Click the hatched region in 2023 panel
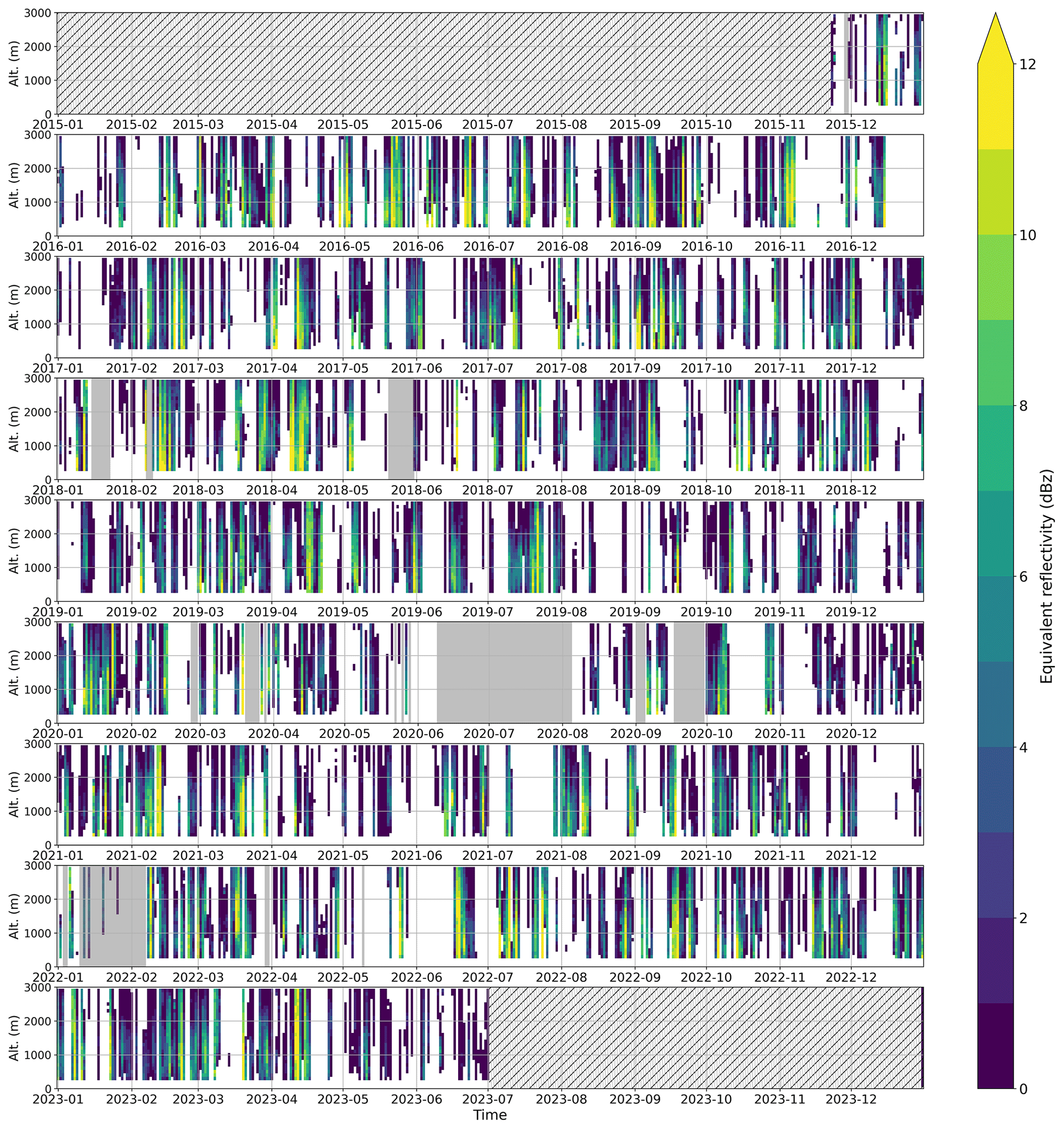This screenshot has height=1129, width=1064. click(704, 1037)
